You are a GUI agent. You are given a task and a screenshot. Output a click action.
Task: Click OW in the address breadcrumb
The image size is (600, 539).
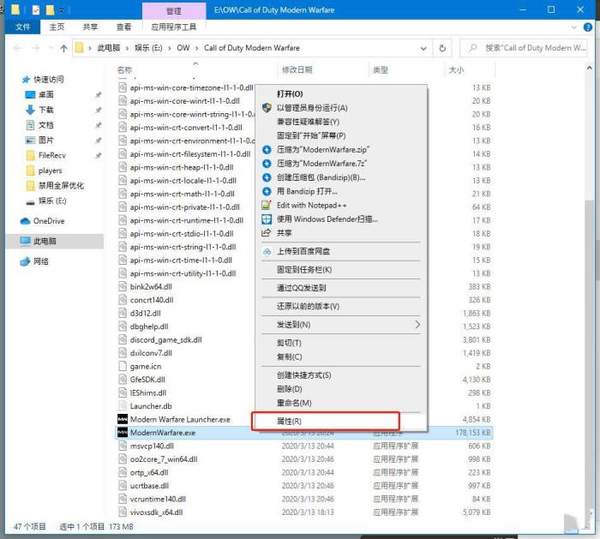click(183, 48)
